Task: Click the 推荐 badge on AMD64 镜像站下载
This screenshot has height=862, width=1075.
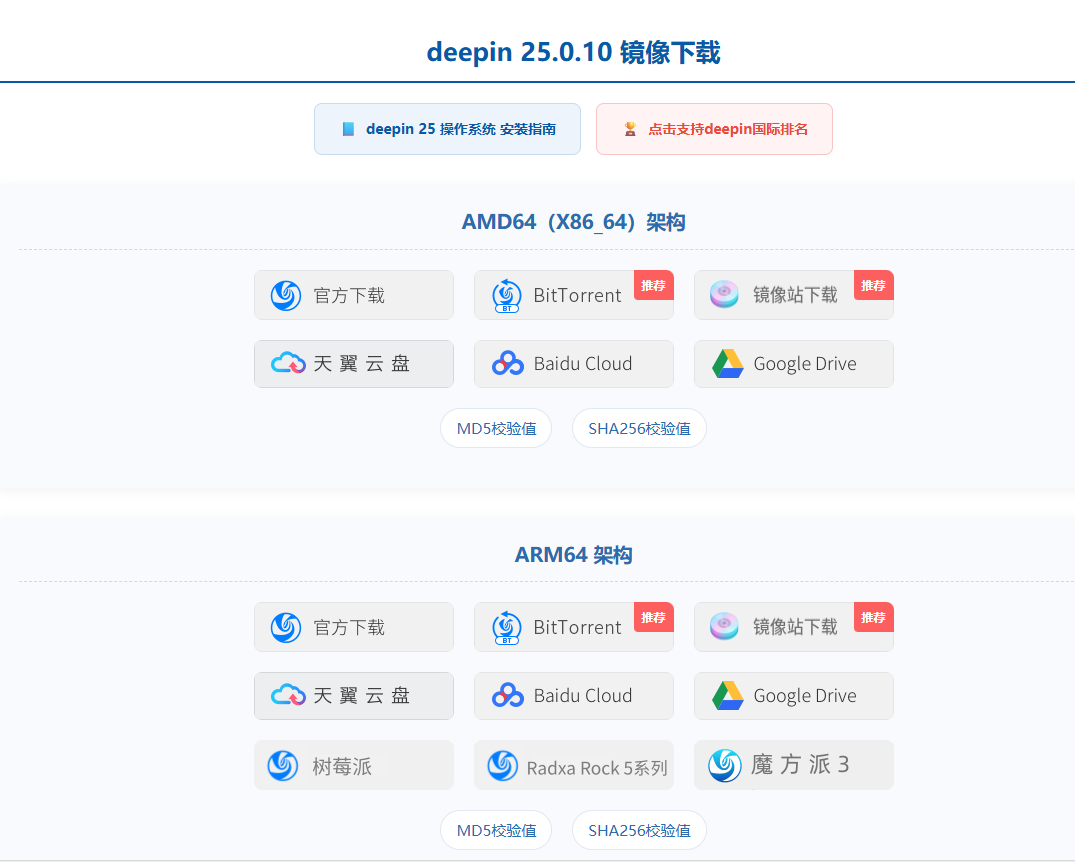Action: pyautogui.click(x=873, y=285)
